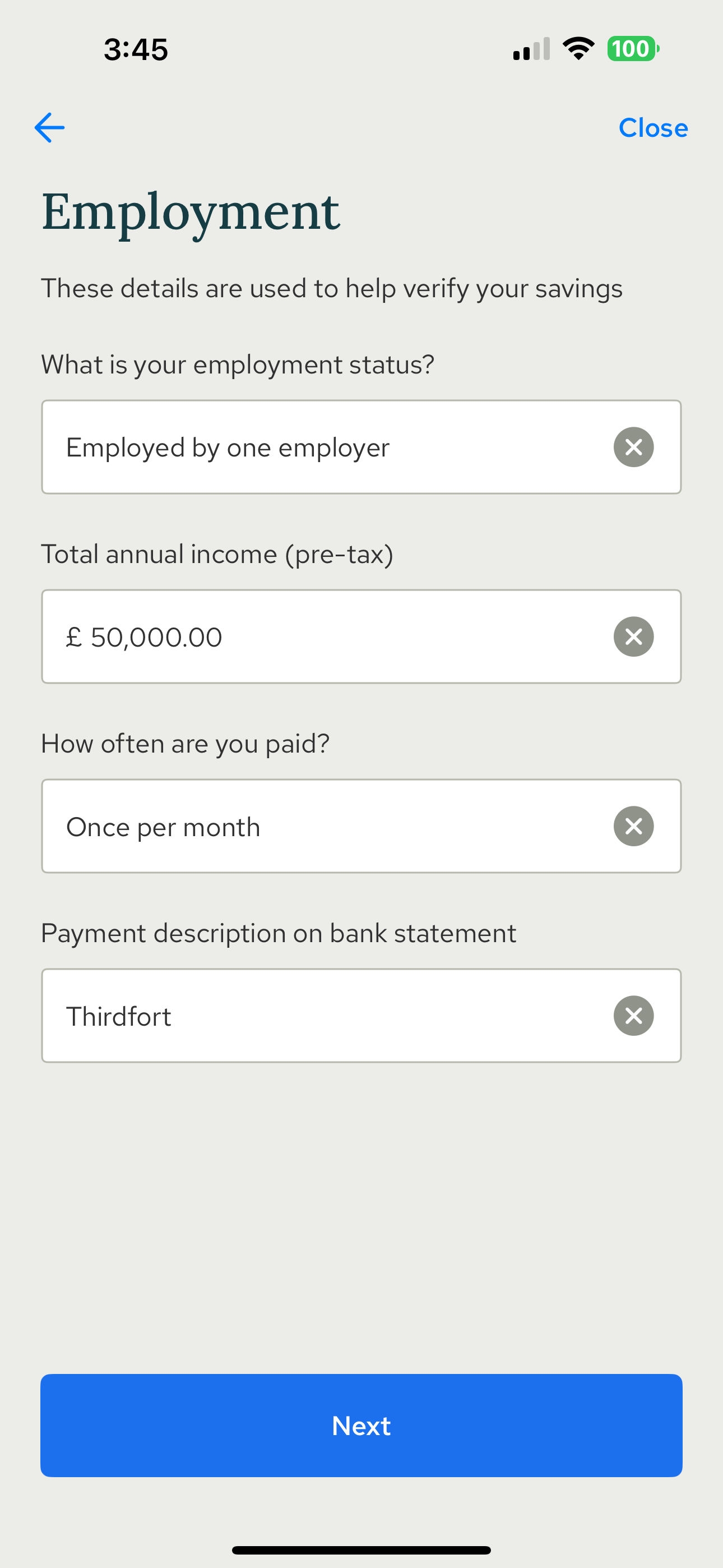Tap the cellular signal bars icon
723x1568 pixels.
tap(531, 49)
